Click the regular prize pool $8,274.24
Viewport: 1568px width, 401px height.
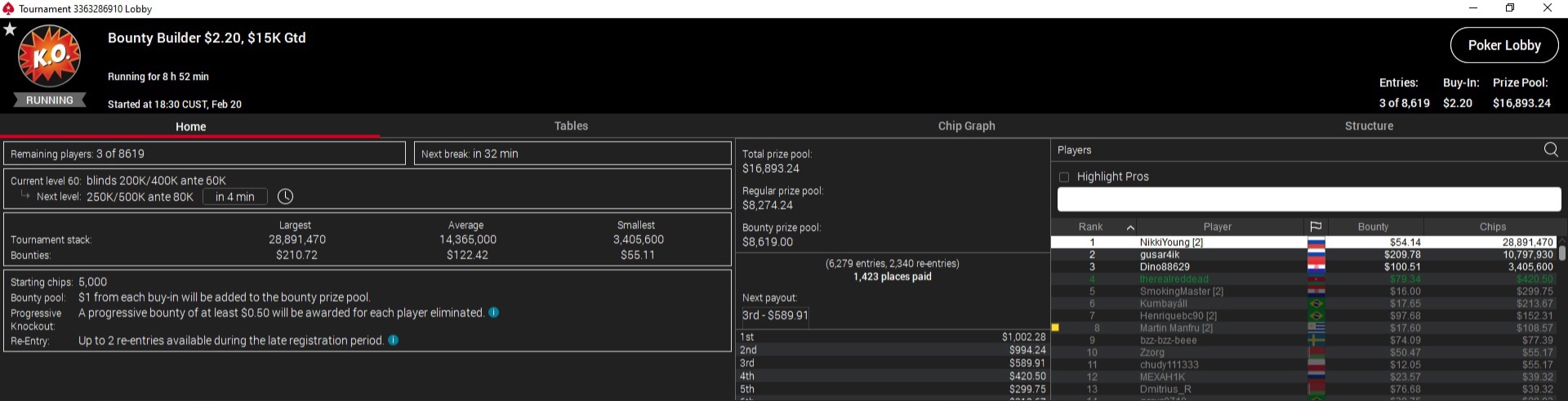(x=767, y=205)
